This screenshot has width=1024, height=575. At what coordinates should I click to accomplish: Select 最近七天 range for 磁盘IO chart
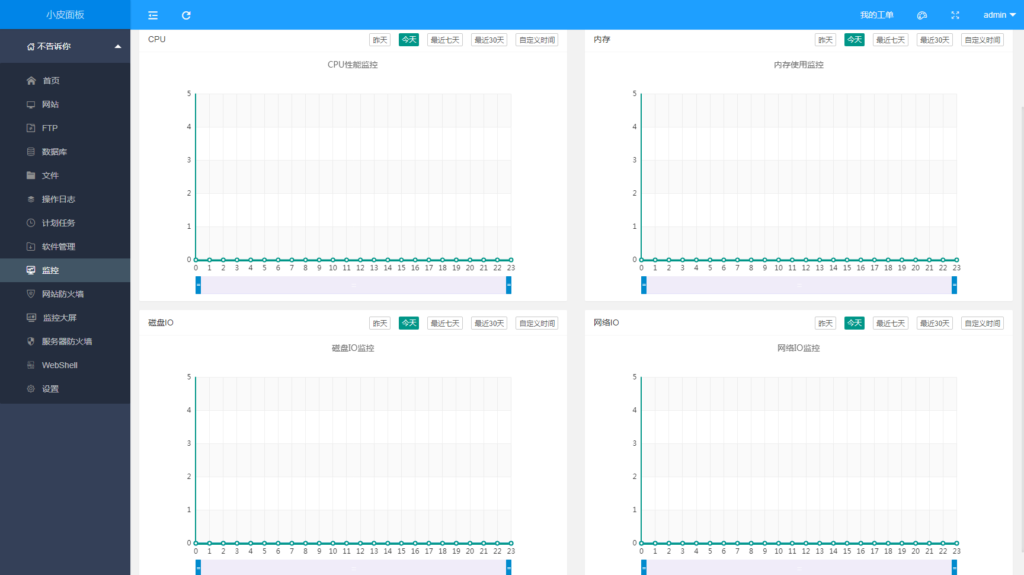click(x=445, y=323)
